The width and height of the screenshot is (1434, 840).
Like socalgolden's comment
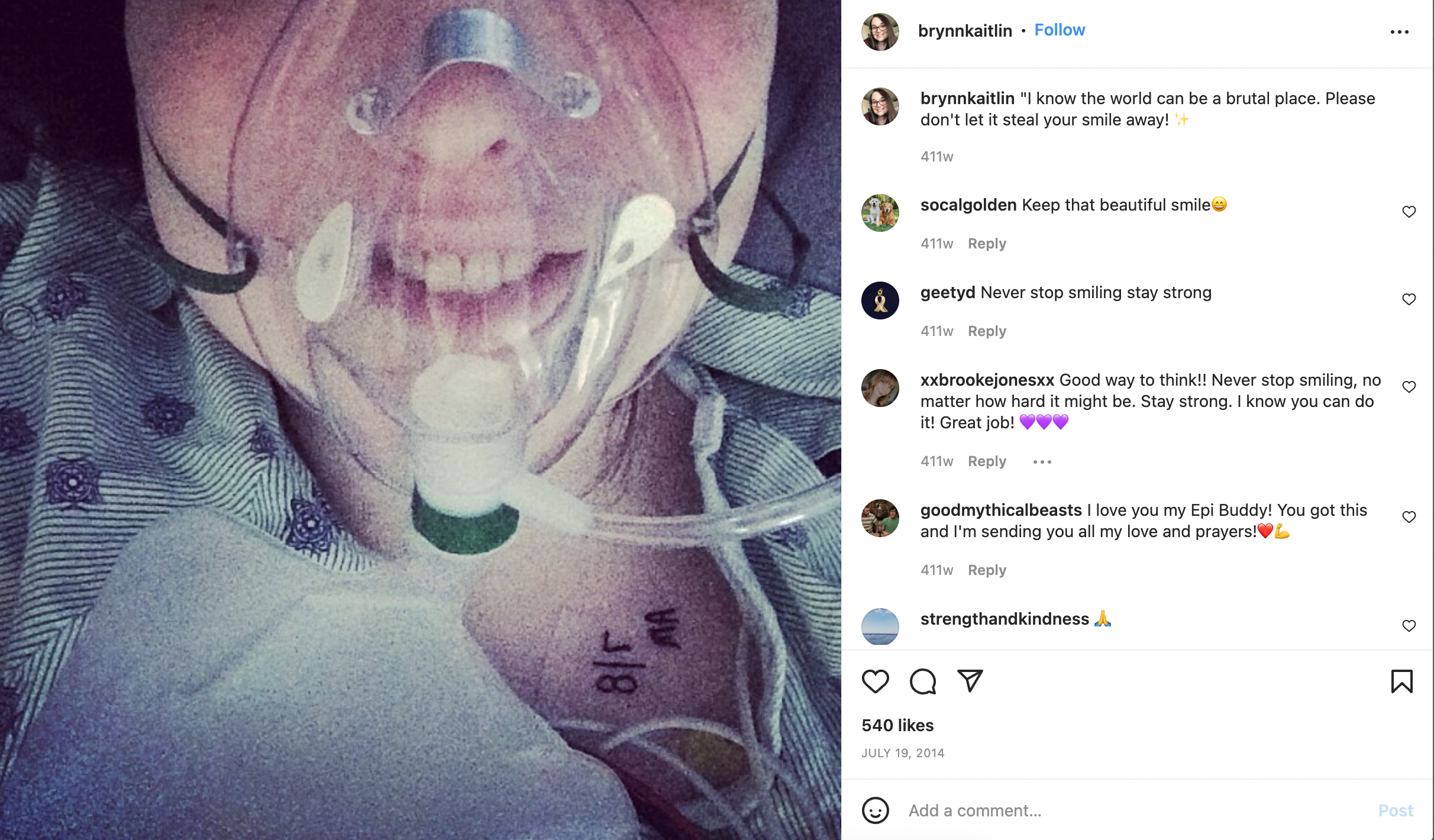pos(1409,212)
